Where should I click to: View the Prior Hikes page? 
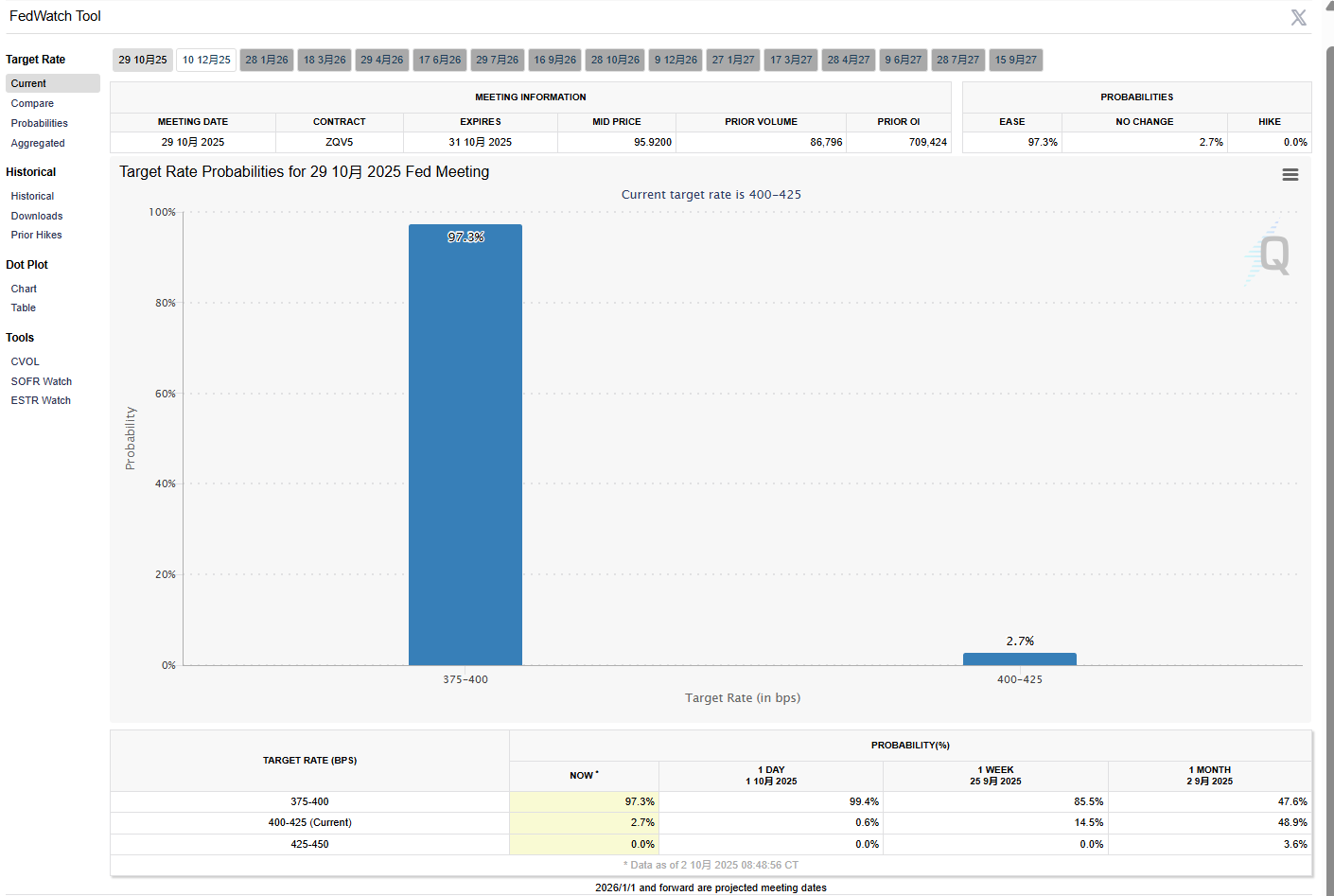point(36,235)
